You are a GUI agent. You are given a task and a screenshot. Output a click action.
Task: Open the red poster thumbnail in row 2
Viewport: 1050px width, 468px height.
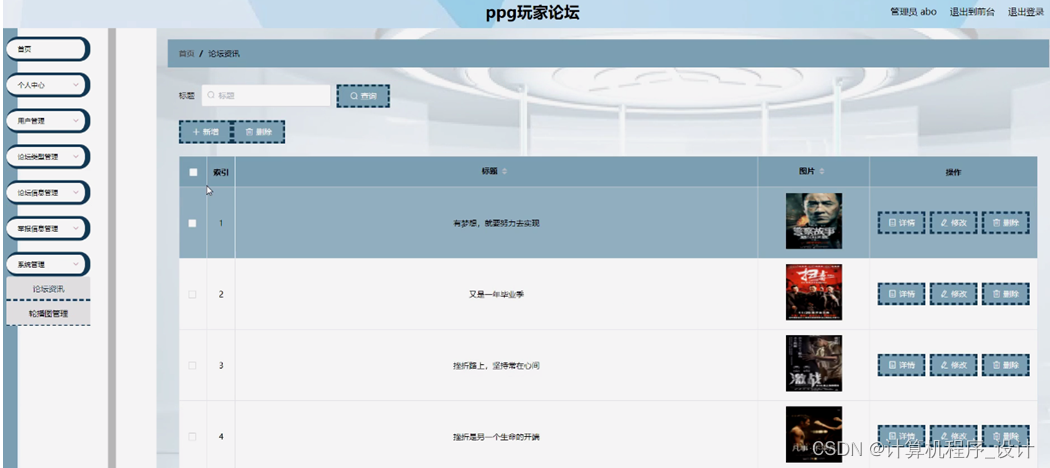pos(814,292)
